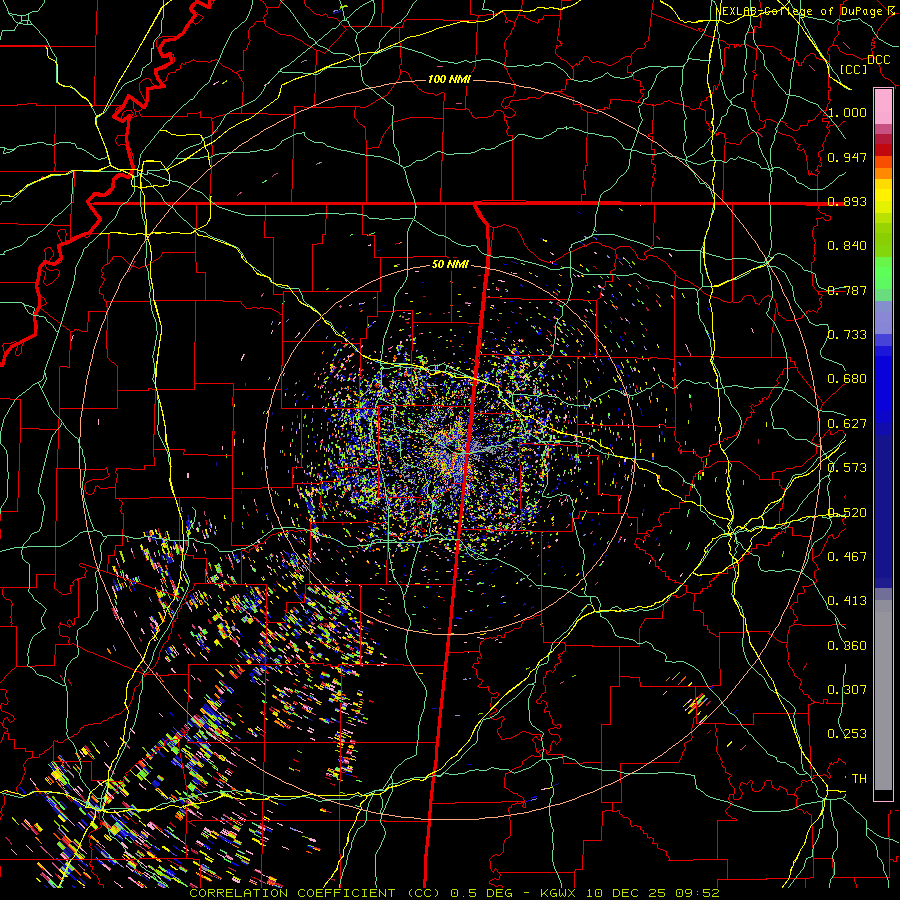Click the 0.307 legend value

click(847, 690)
